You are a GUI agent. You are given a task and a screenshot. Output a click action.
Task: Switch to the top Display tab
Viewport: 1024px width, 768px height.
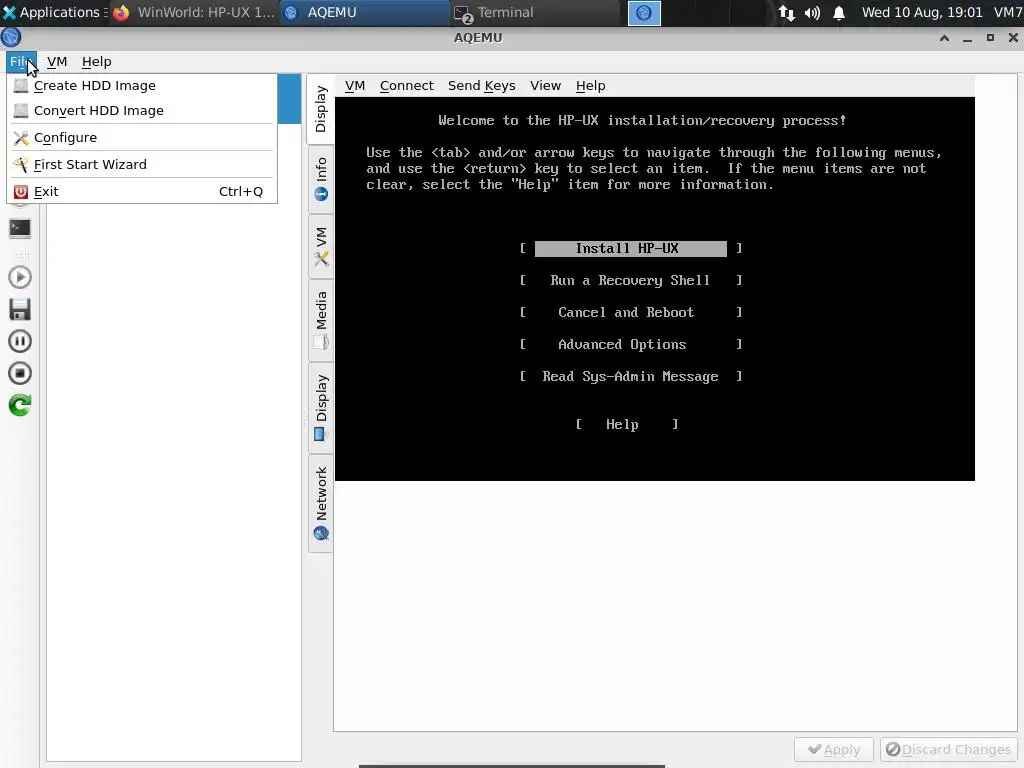(x=320, y=109)
